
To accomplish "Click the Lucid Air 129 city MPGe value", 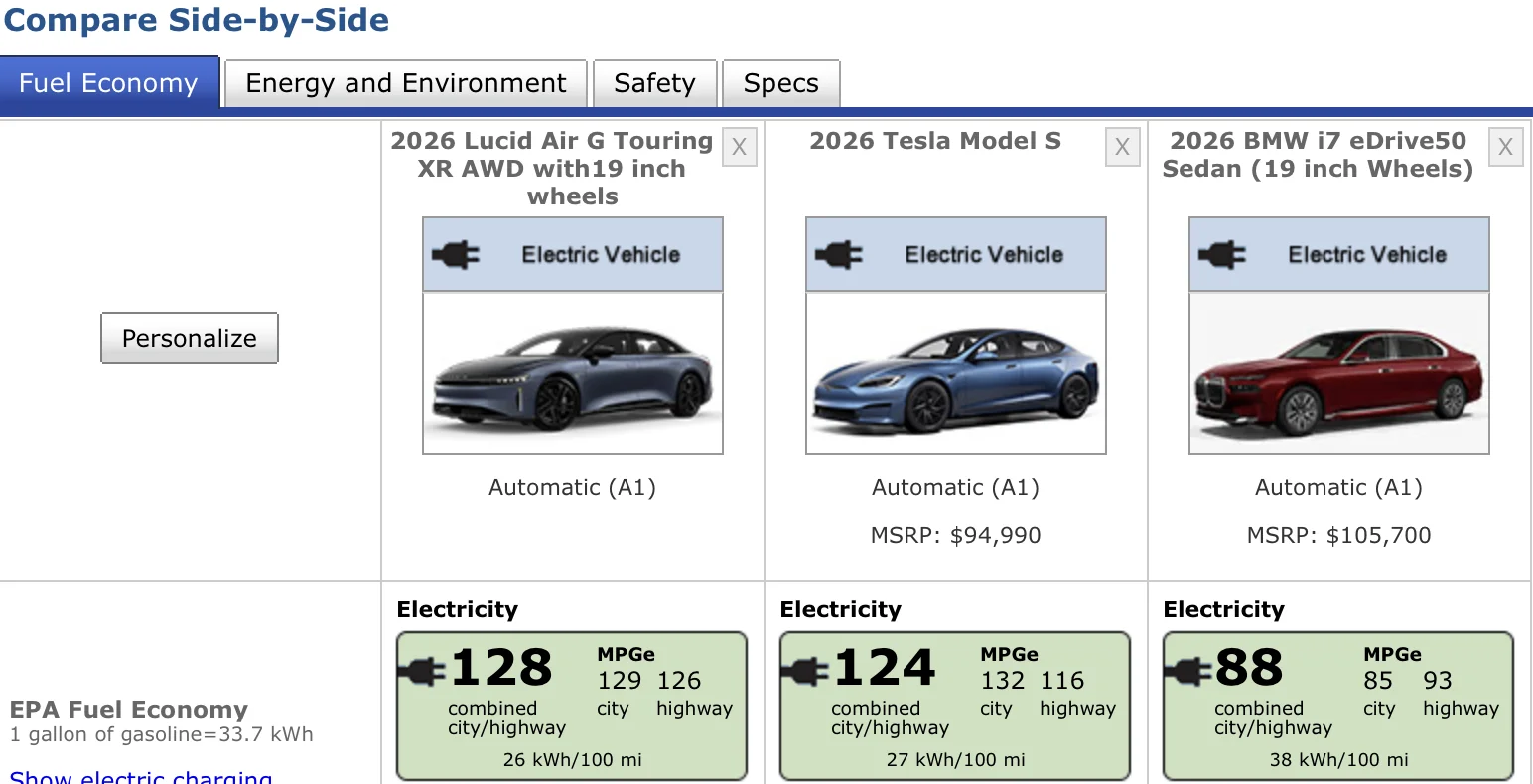I will point(620,681).
